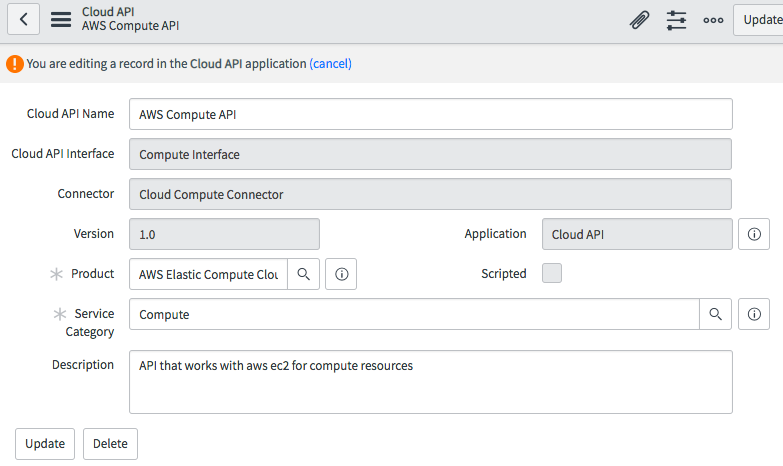Image resolution: width=783 pixels, height=466 pixels.
Task: Show Application record info icon
Action: tap(754, 234)
